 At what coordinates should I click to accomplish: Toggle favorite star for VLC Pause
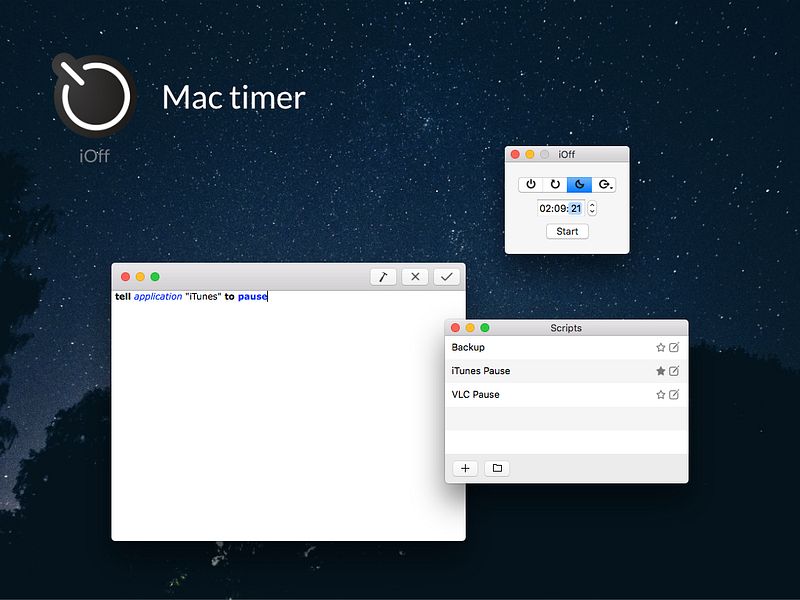[661, 394]
